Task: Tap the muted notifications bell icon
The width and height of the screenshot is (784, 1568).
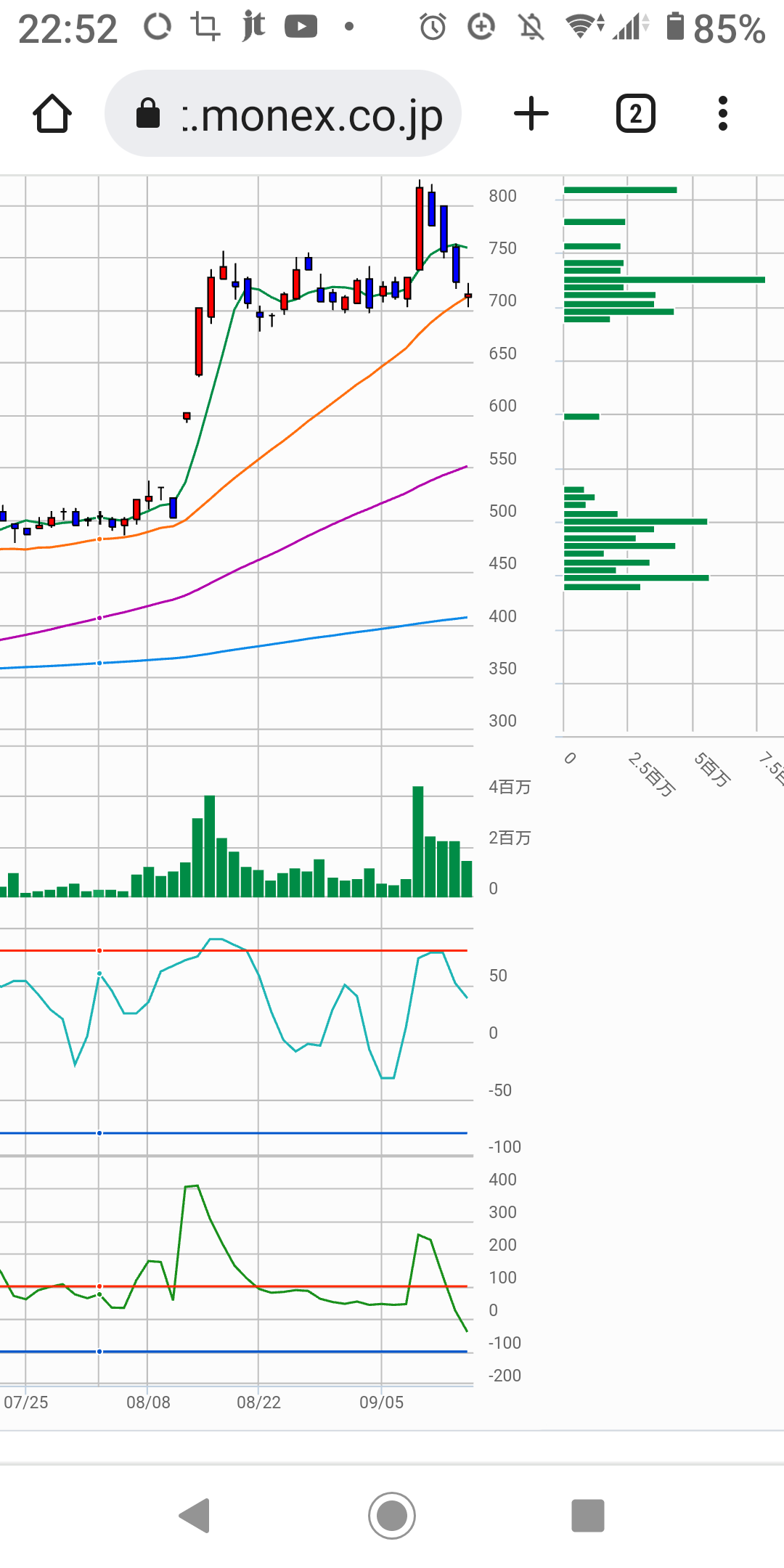Action: [531, 28]
